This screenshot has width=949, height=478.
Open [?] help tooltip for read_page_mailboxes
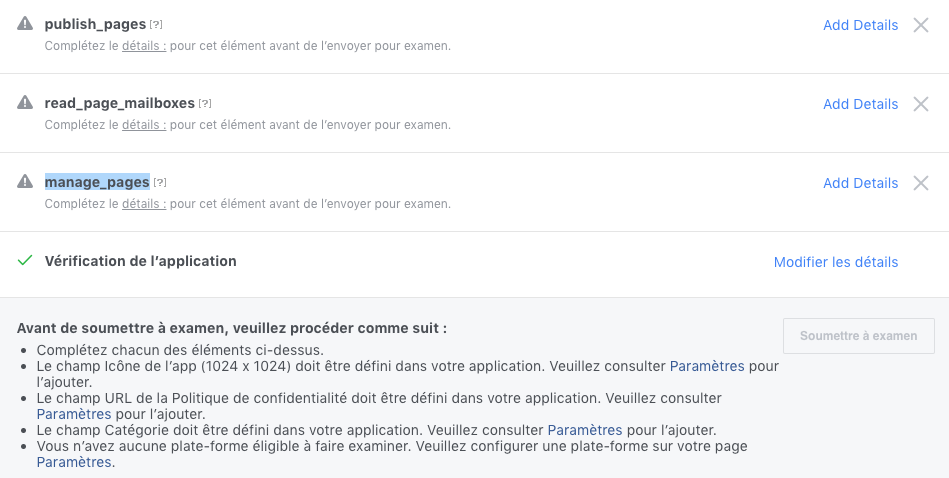205,103
